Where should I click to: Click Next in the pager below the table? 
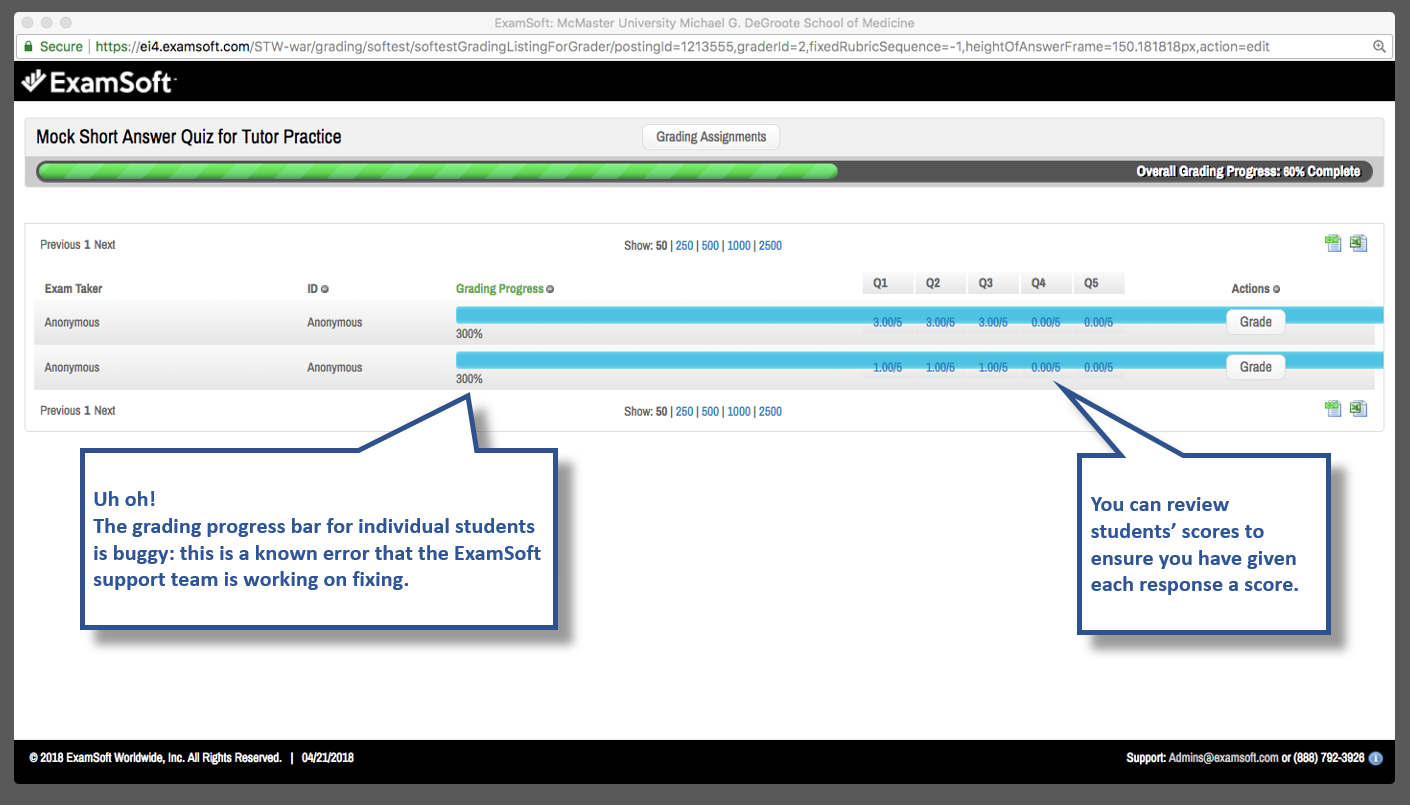[x=105, y=411]
